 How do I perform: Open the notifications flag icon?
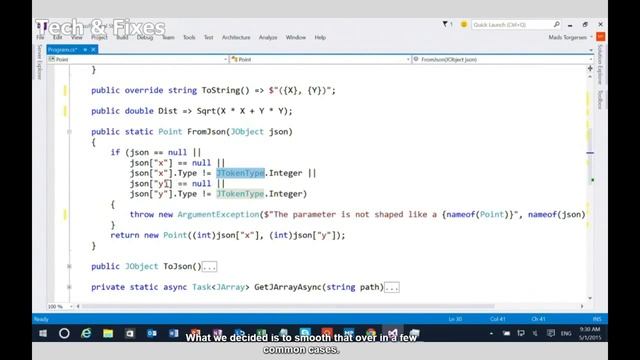coord(445,24)
